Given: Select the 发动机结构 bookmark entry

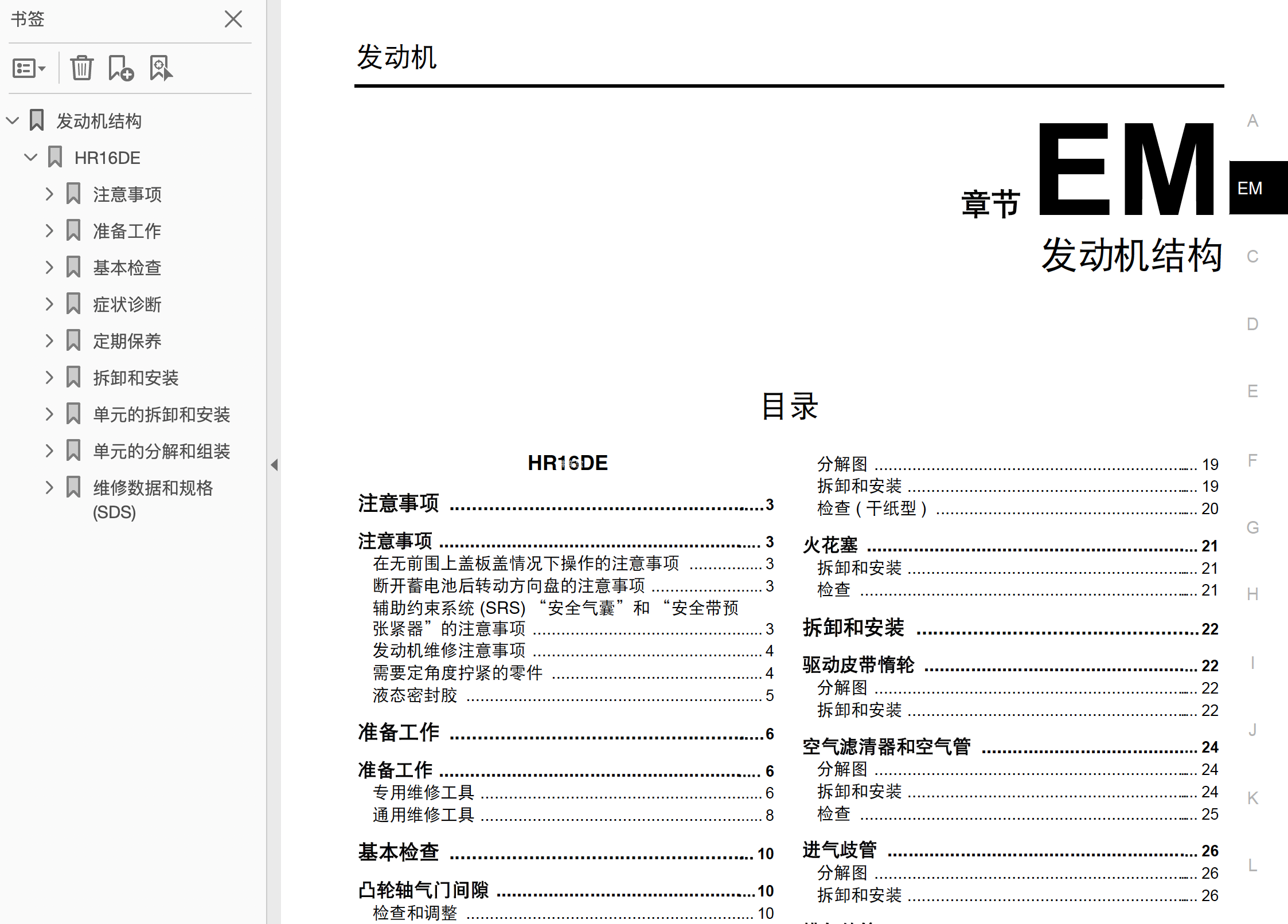Looking at the screenshot, I should [99, 121].
